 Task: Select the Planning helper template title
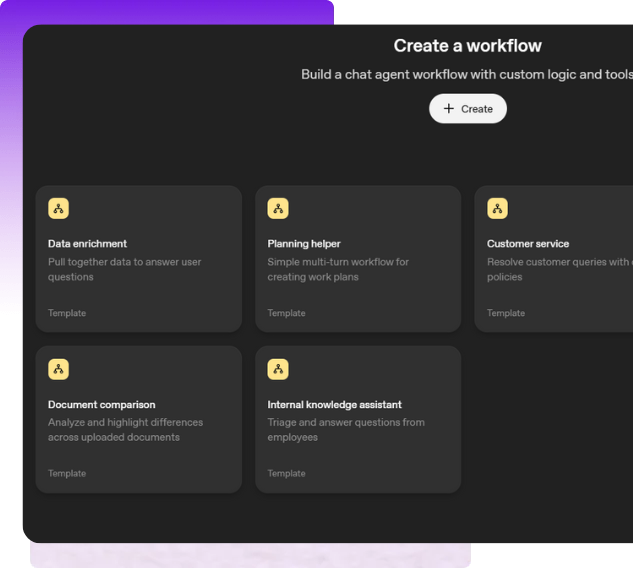pyautogui.click(x=304, y=244)
